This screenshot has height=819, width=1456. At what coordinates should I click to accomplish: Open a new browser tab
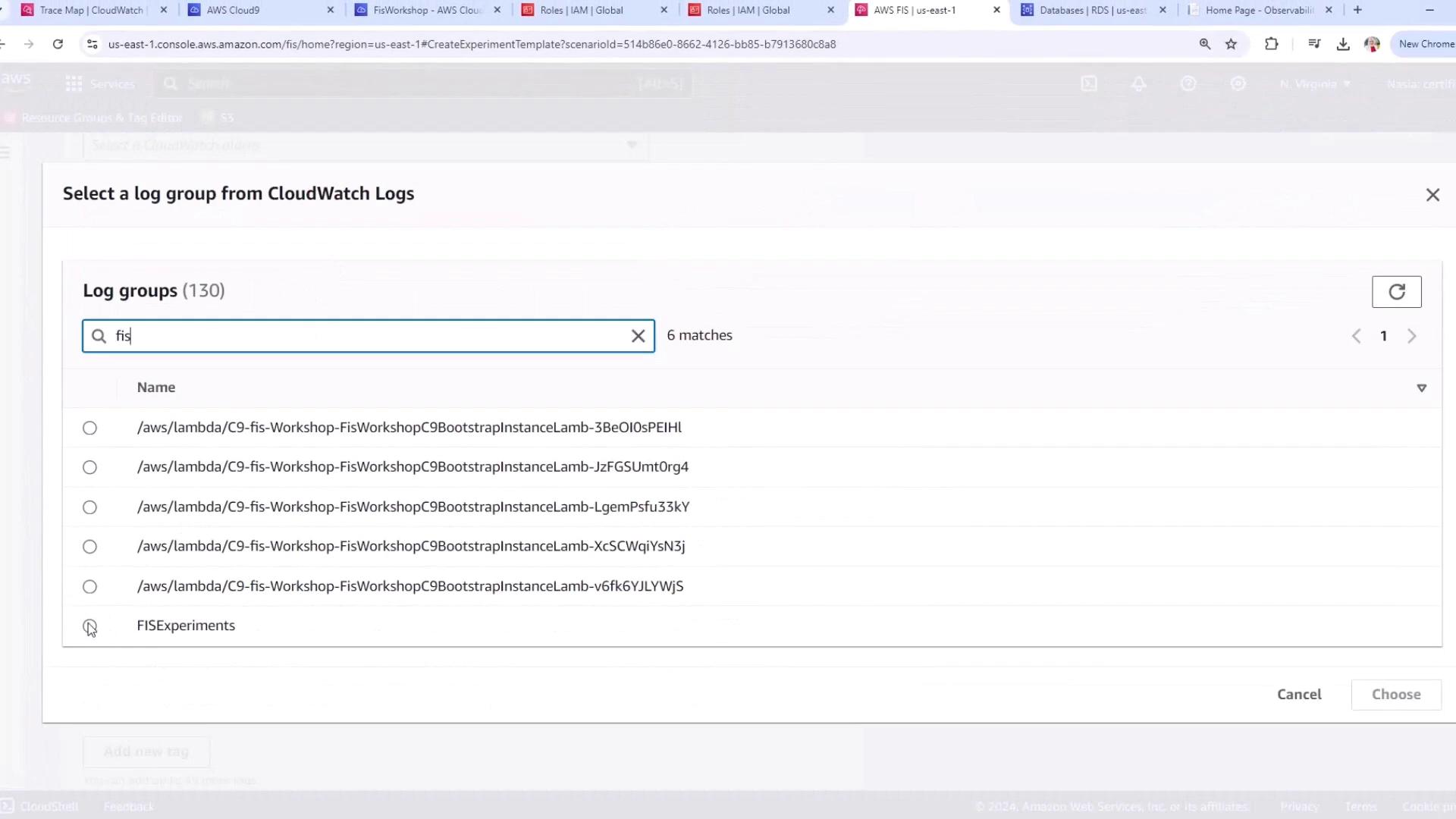click(1357, 10)
